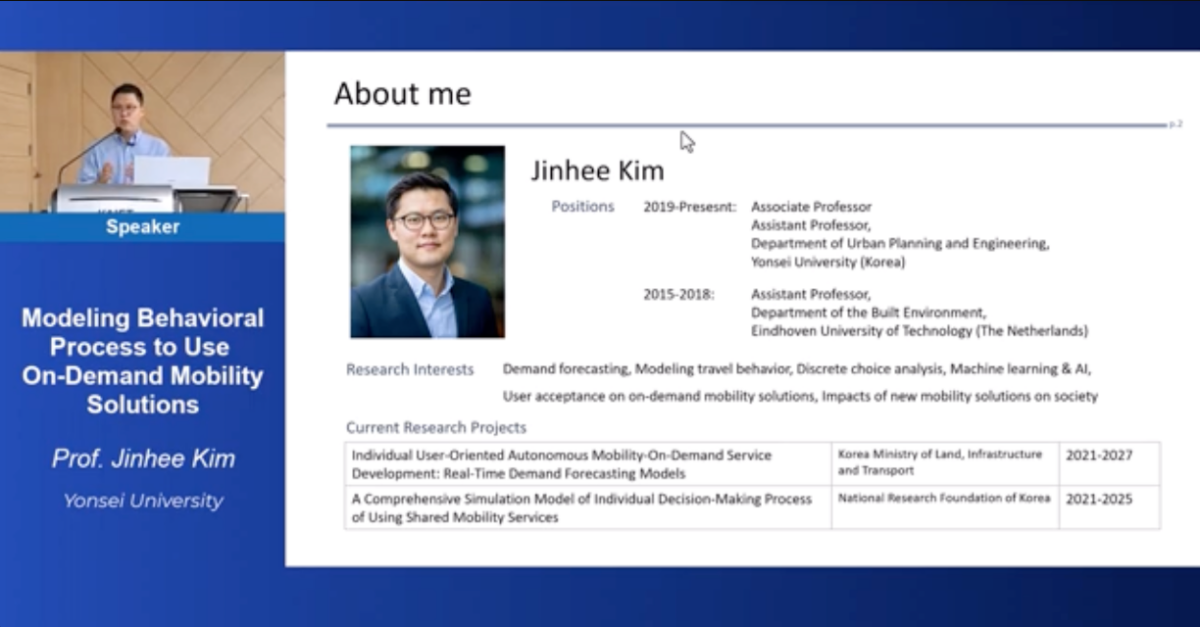1200x627 pixels.
Task: Click the blue "Speaker" label bar
Action: pos(142,227)
